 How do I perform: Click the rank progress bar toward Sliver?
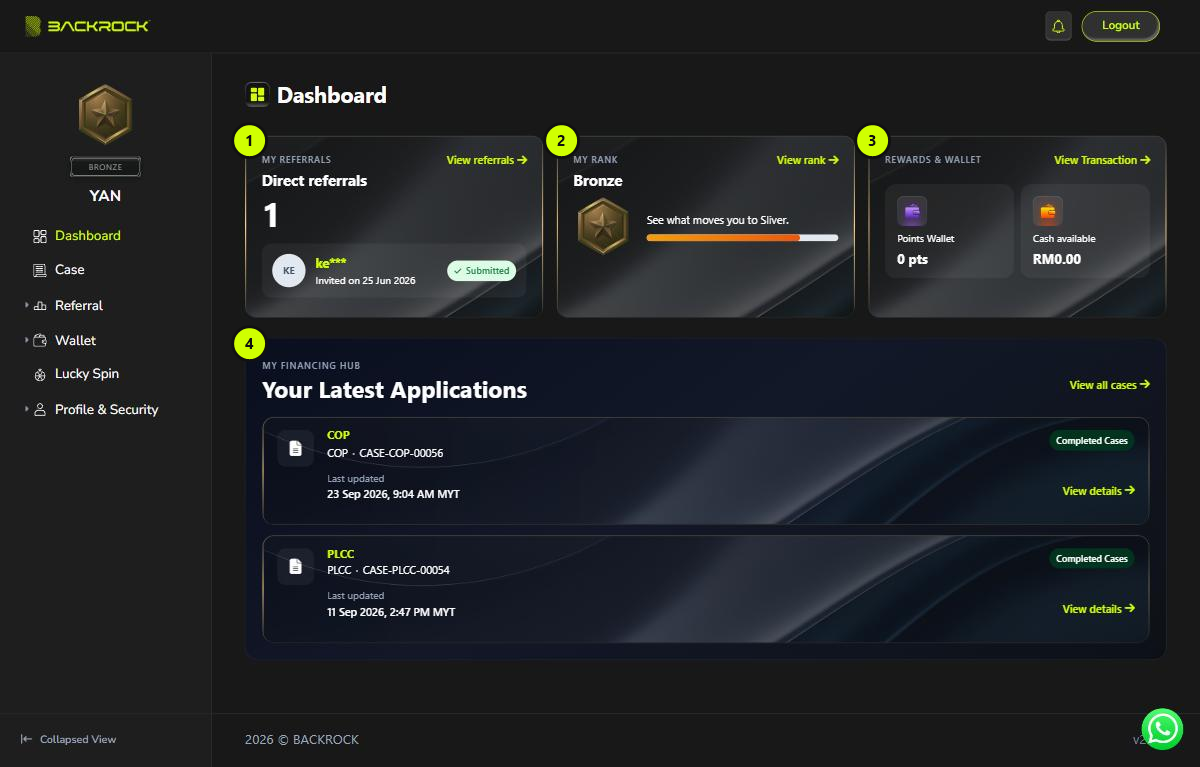[x=742, y=238]
